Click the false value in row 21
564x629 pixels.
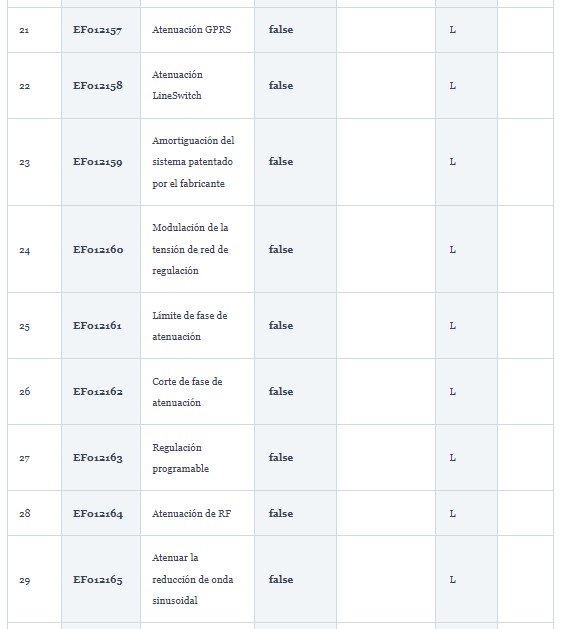click(281, 30)
